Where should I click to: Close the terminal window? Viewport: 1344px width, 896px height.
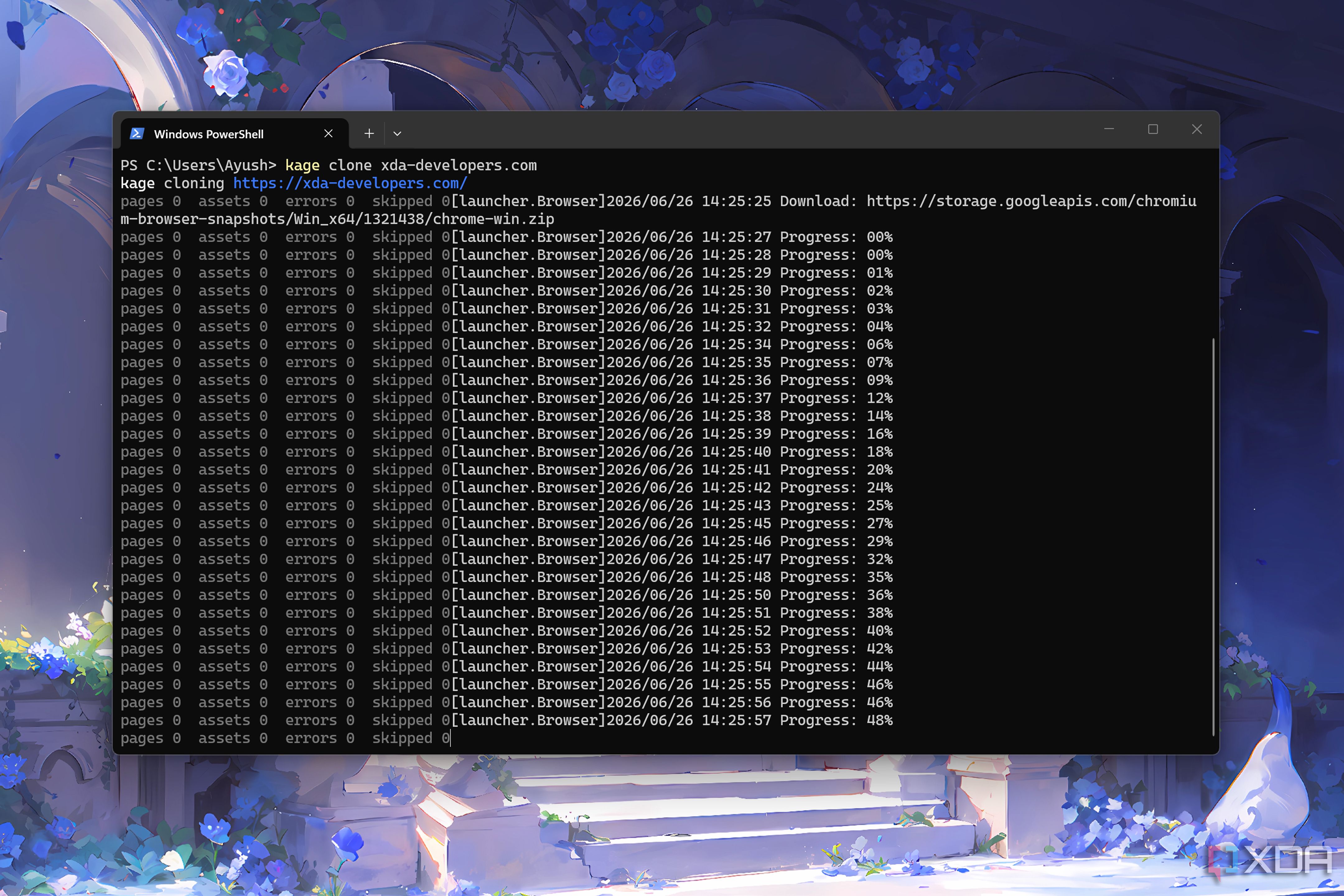click(x=1197, y=129)
